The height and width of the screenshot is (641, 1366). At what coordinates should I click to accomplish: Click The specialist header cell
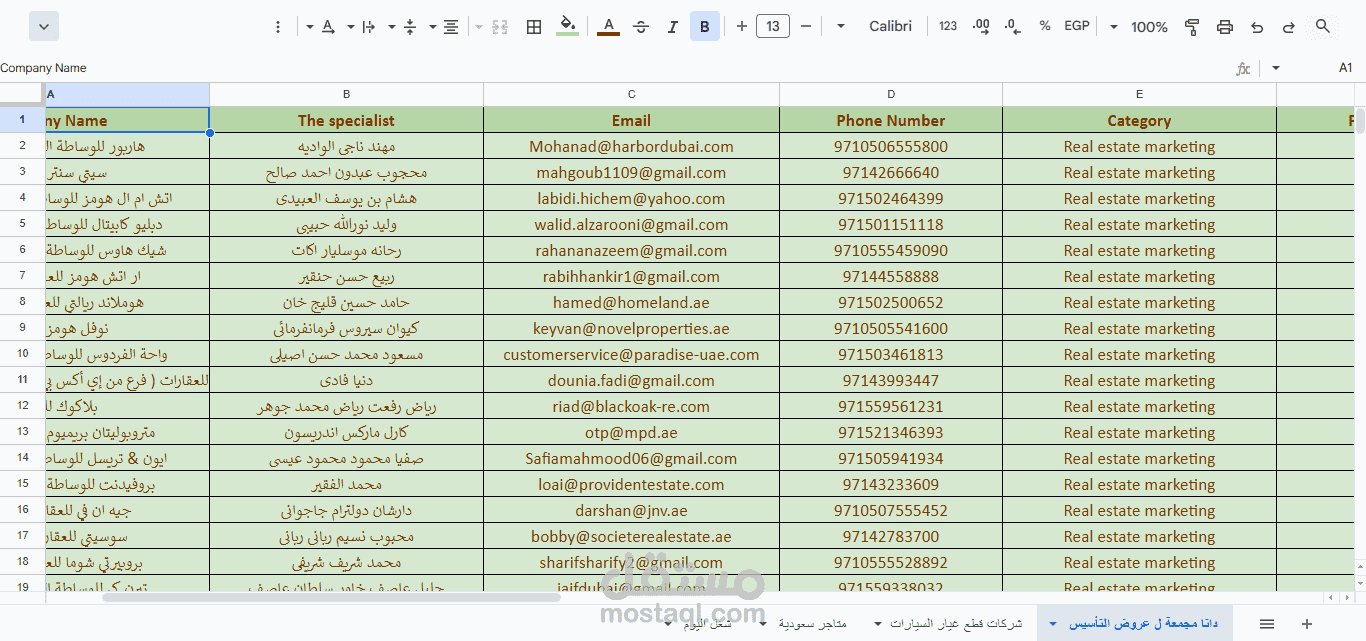pos(346,120)
